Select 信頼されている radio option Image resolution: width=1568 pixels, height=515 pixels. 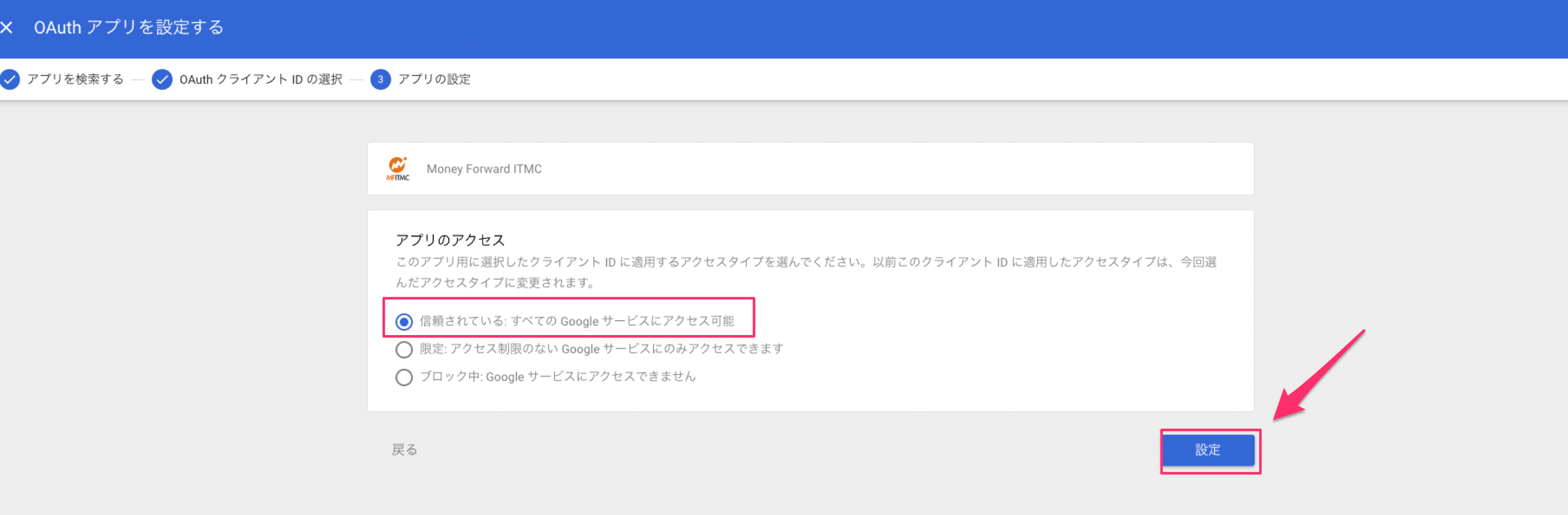(x=404, y=322)
